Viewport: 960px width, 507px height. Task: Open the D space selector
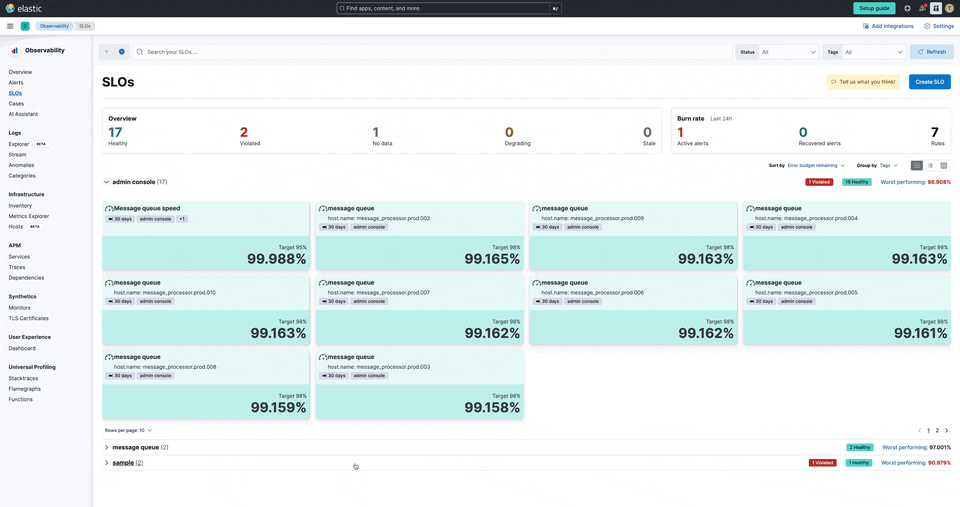[x=25, y=26]
